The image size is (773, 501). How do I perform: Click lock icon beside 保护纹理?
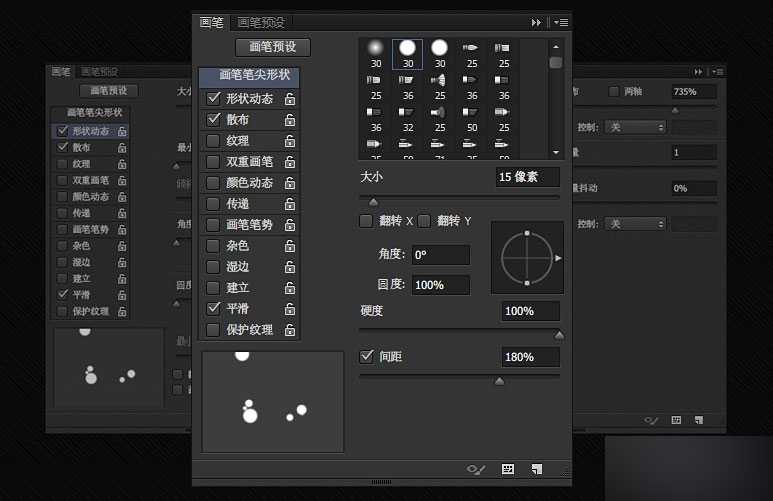[290, 330]
